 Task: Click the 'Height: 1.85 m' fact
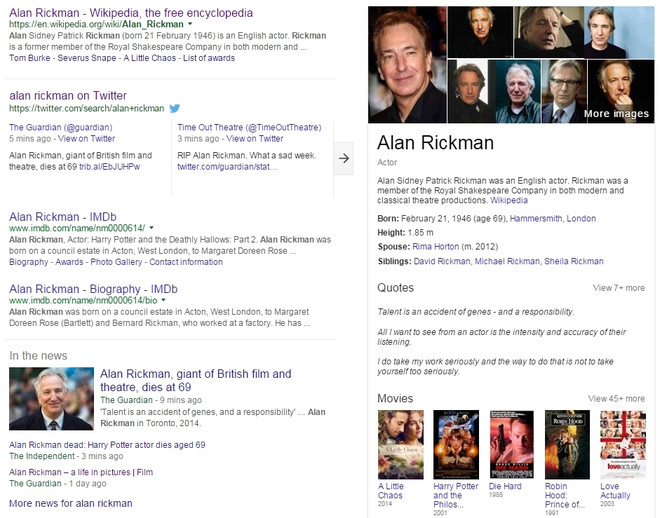[x=405, y=233]
